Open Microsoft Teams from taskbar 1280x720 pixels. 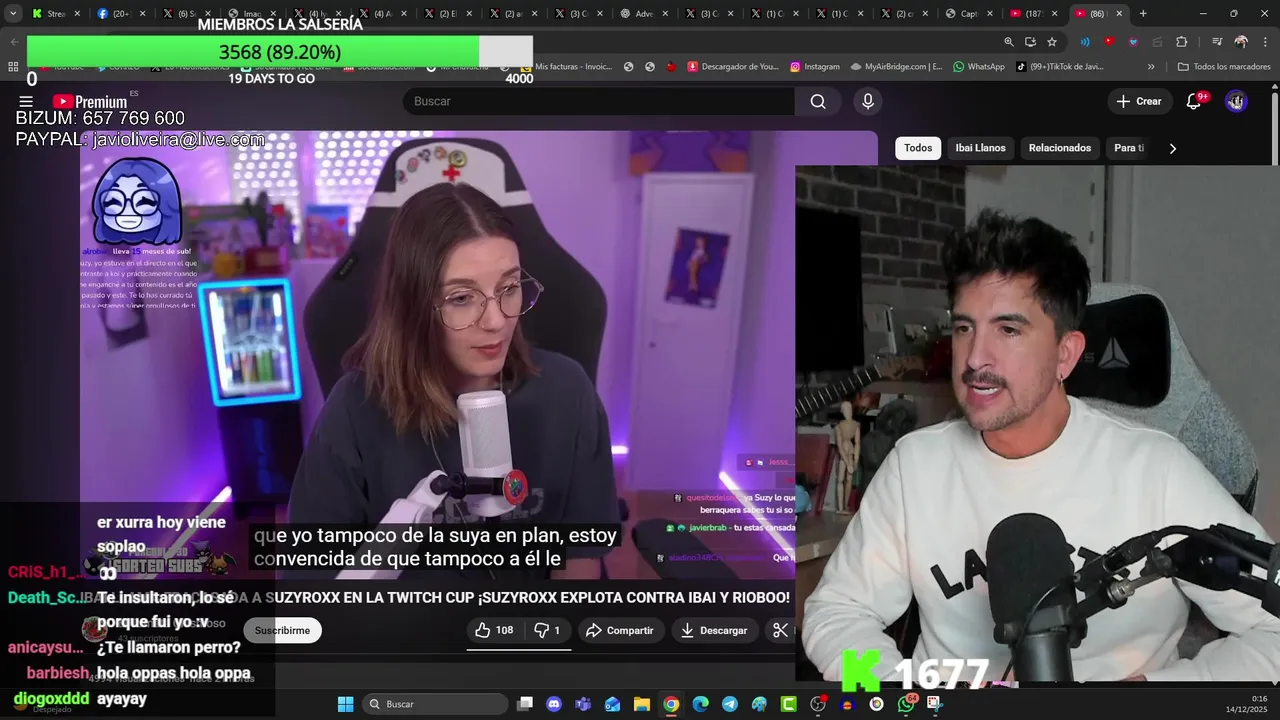583,704
